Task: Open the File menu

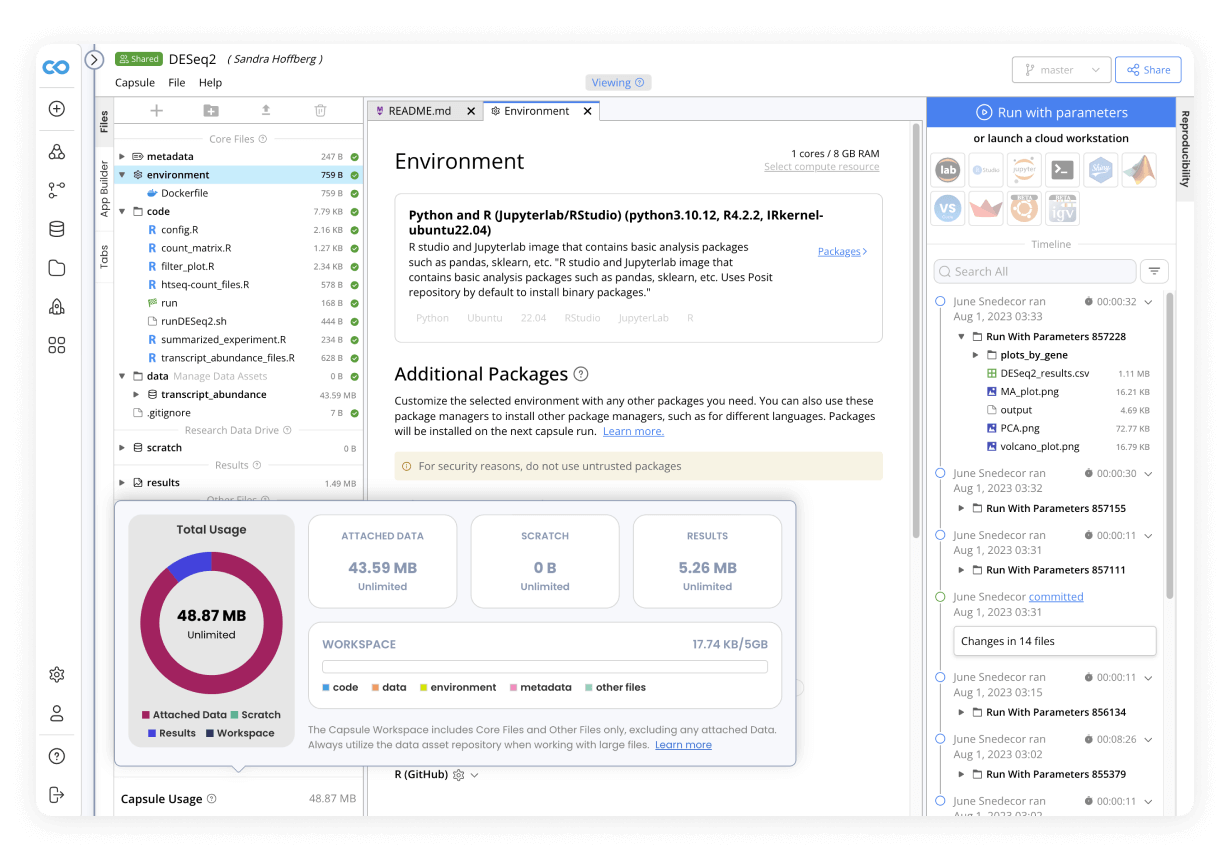Action: coord(176,82)
